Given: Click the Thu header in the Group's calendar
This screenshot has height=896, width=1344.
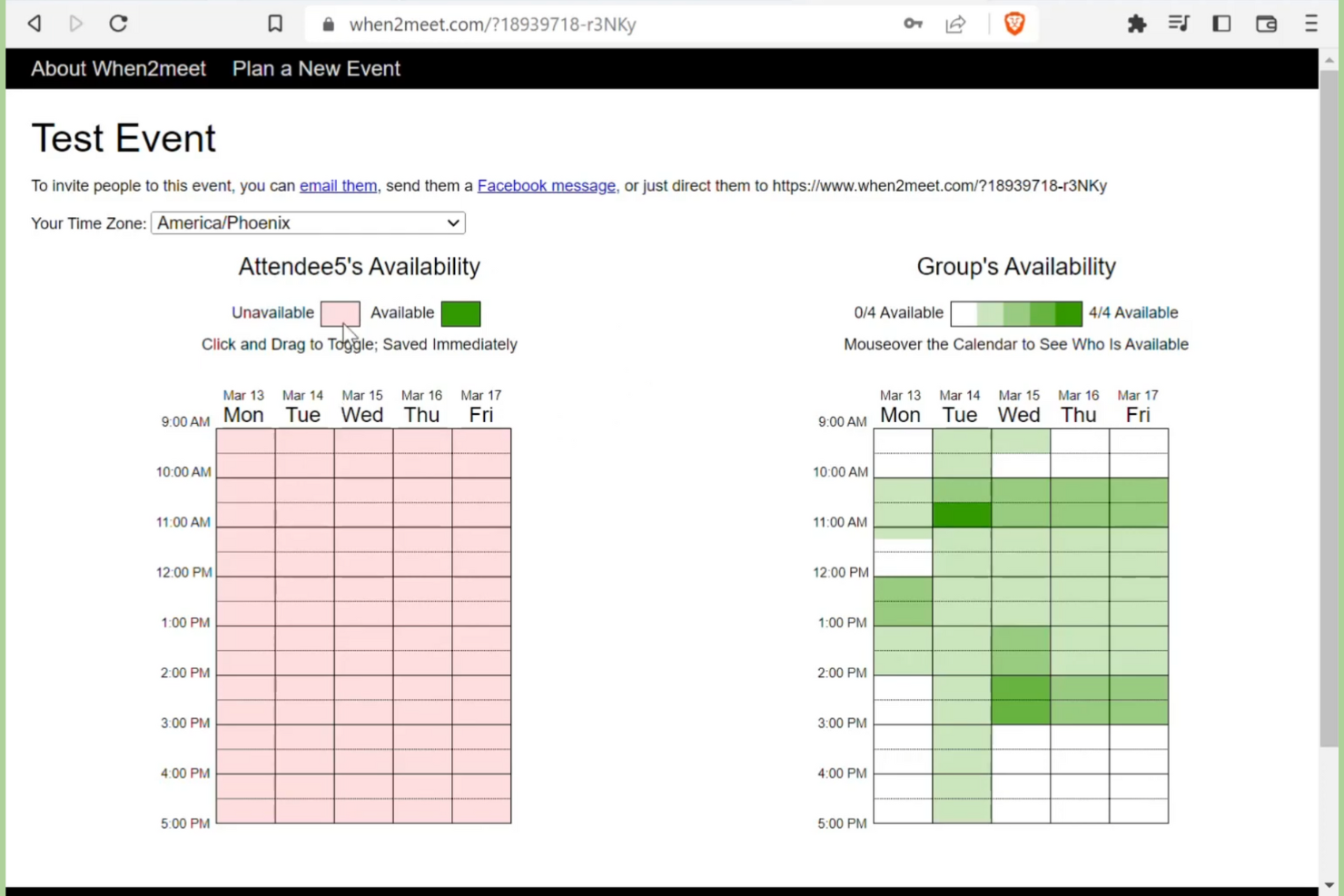Looking at the screenshot, I should pyautogui.click(x=1078, y=415).
